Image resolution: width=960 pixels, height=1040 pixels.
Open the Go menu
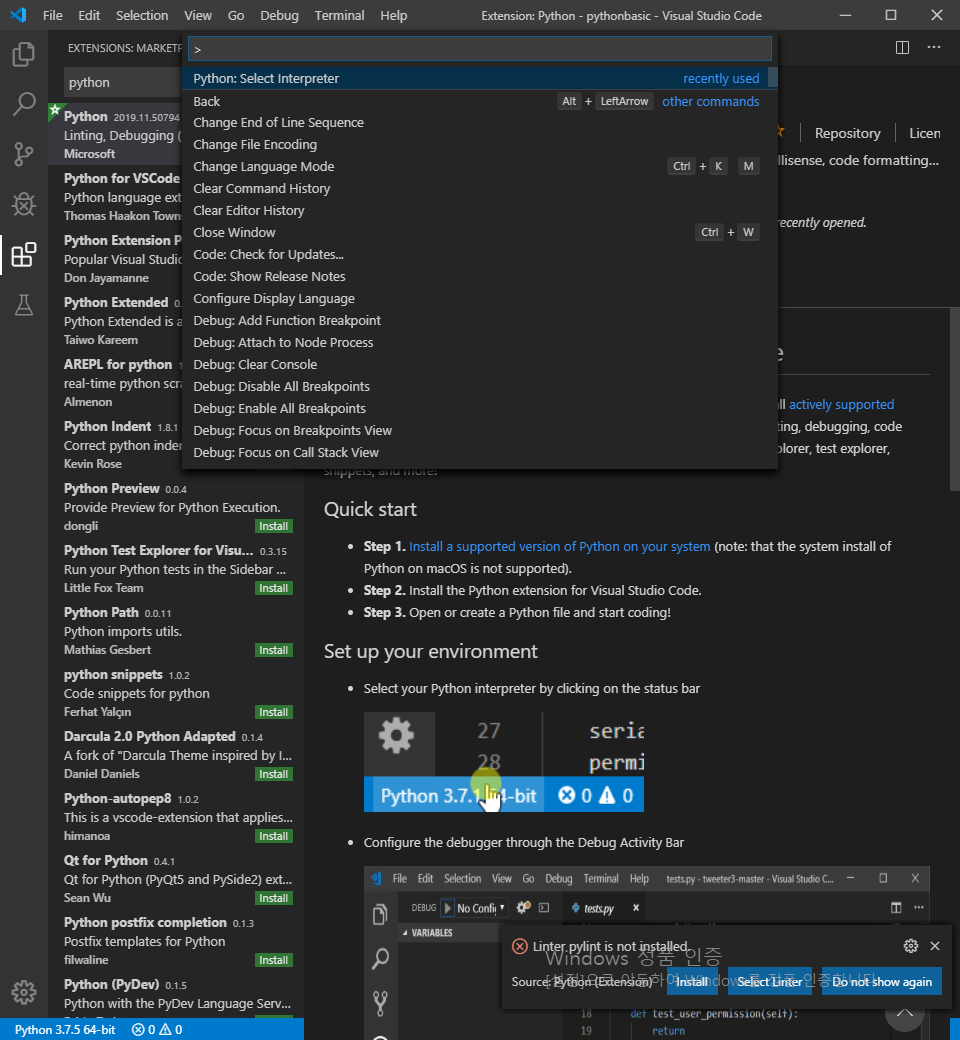tap(236, 15)
